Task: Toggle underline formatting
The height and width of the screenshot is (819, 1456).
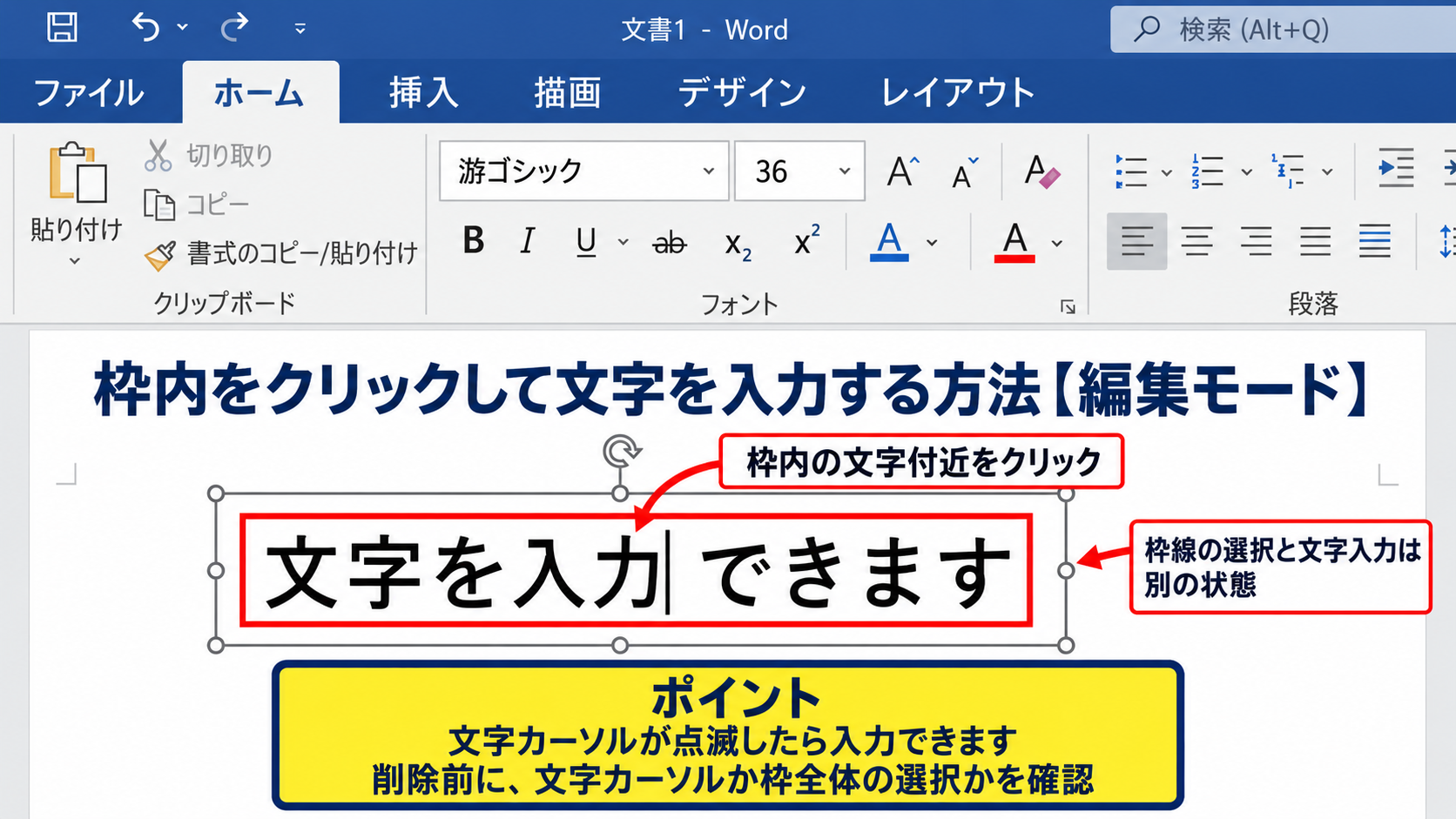Action: 586,241
